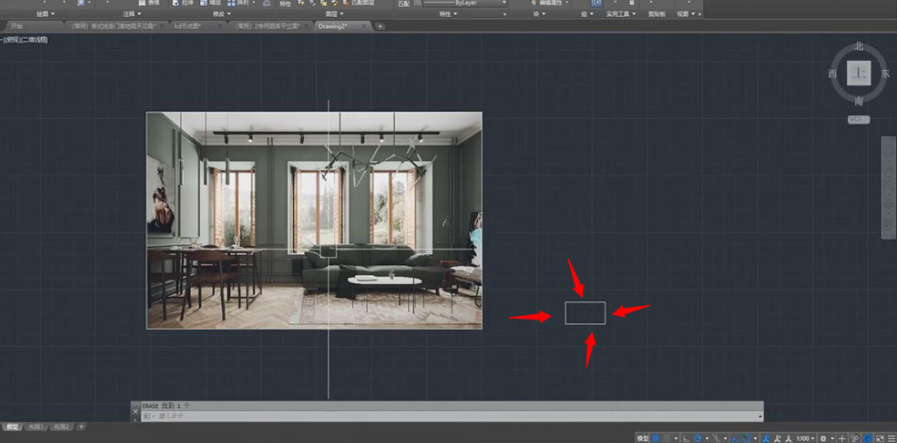Screen dimensions: 897x443
Task: Toggle hardware acceleration status icon
Action: (x=867, y=438)
